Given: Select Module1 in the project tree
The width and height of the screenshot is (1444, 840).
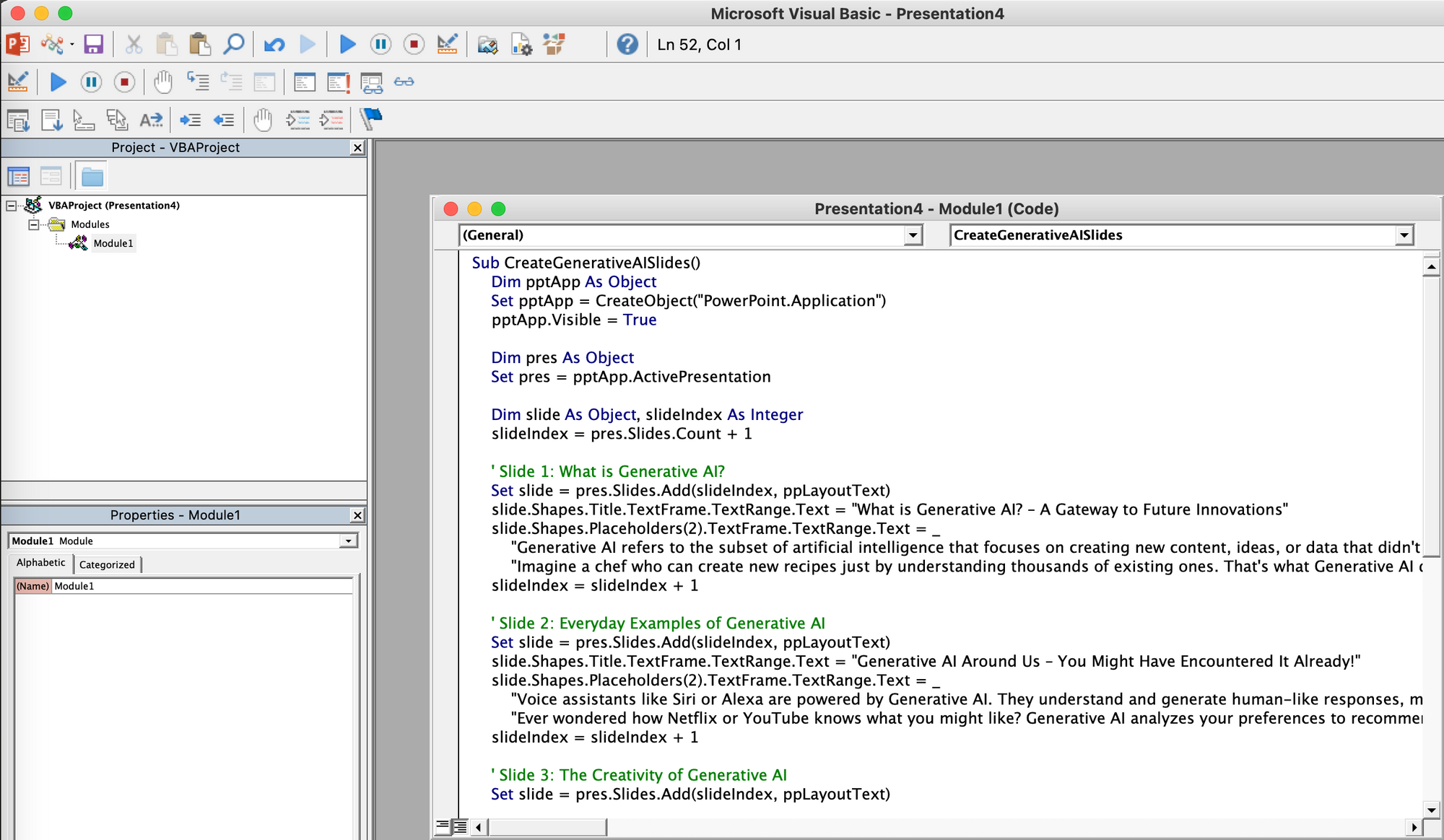Looking at the screenshot, I should (x=113, y=243).
